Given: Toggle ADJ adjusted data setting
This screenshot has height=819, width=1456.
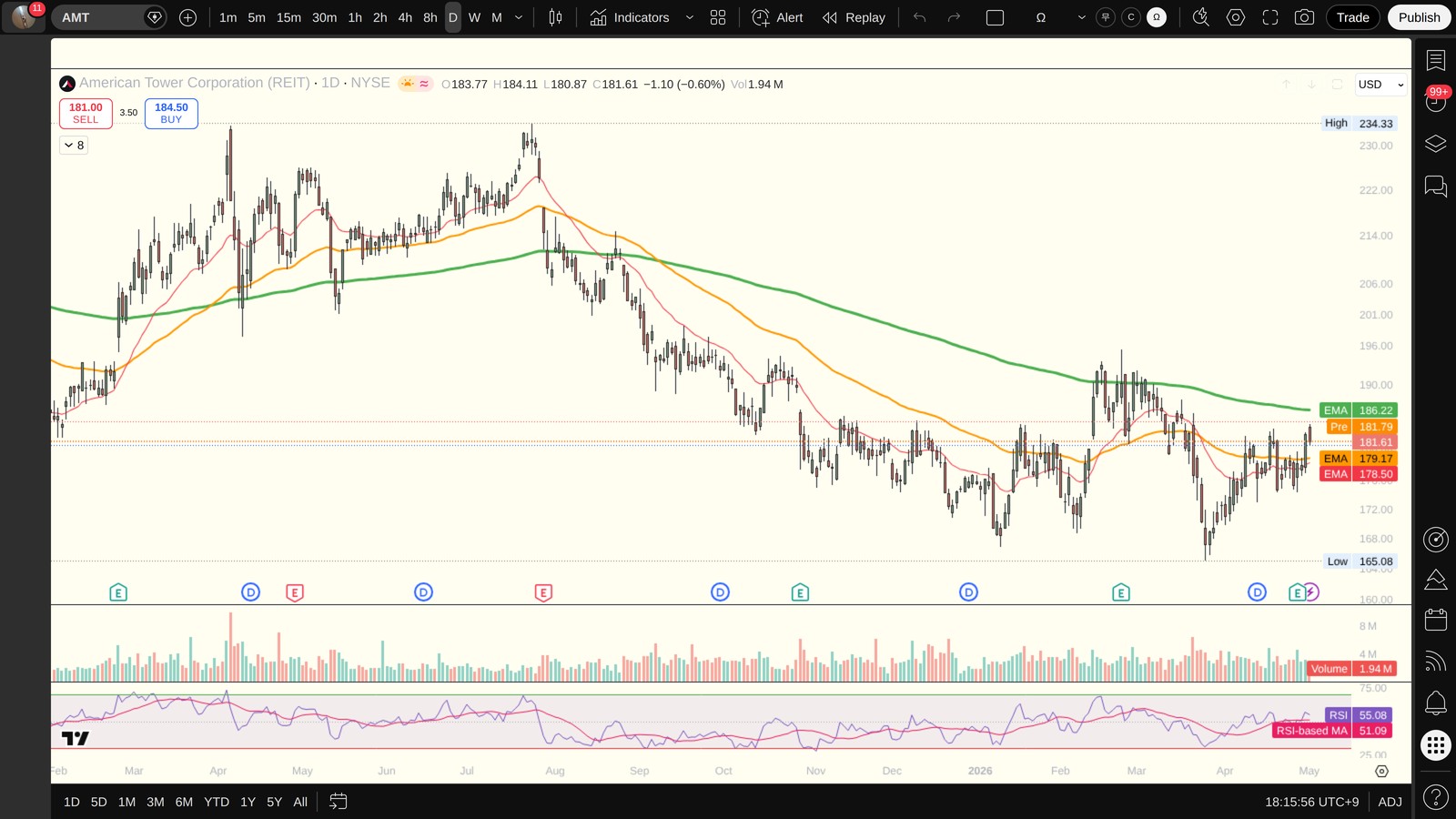Looking at the screenshot, I should (x=1390, y=802).
